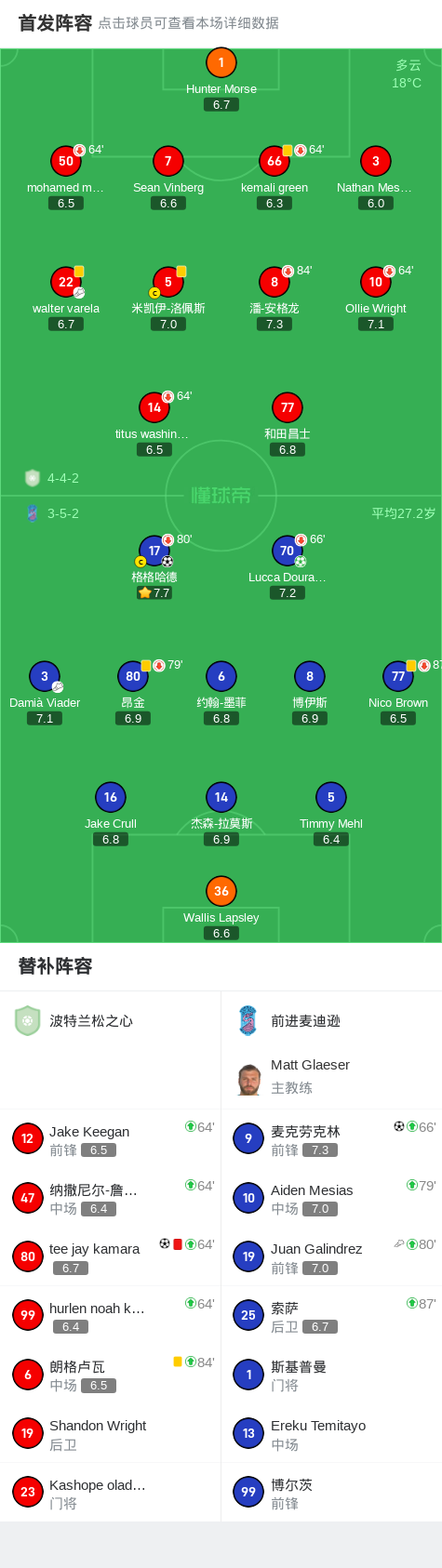Open substitute Jake Keegan details
442x1568 pixels.
(x=111, y=1139)
